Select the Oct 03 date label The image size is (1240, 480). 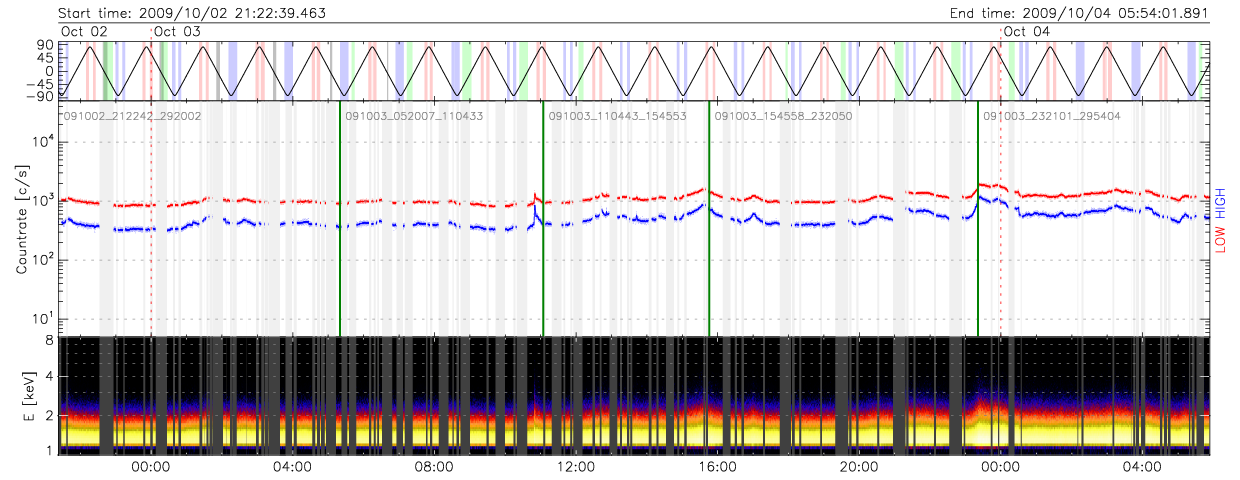178,32
